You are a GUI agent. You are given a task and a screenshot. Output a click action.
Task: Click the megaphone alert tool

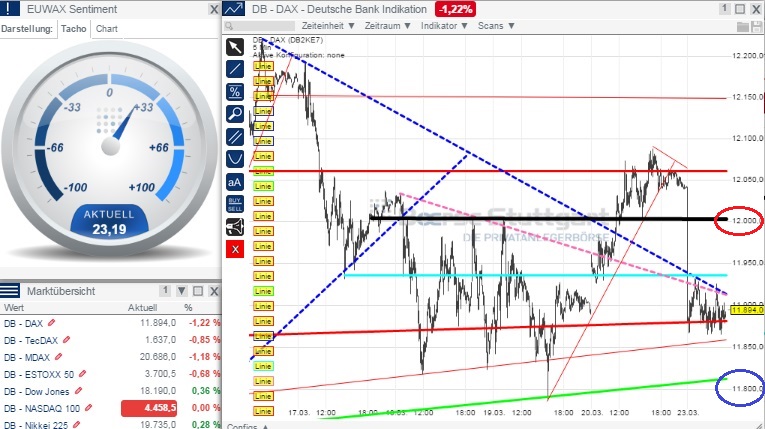pos(235,227)
